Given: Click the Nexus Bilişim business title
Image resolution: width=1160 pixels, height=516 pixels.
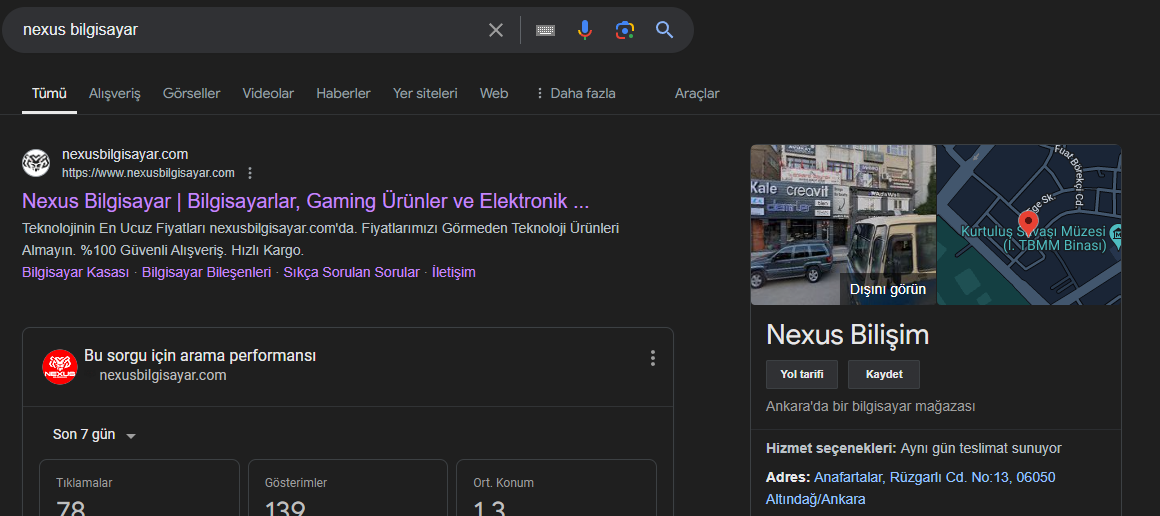Looking at the screenshot, I should pyautogui.click(x=847, y=335).
